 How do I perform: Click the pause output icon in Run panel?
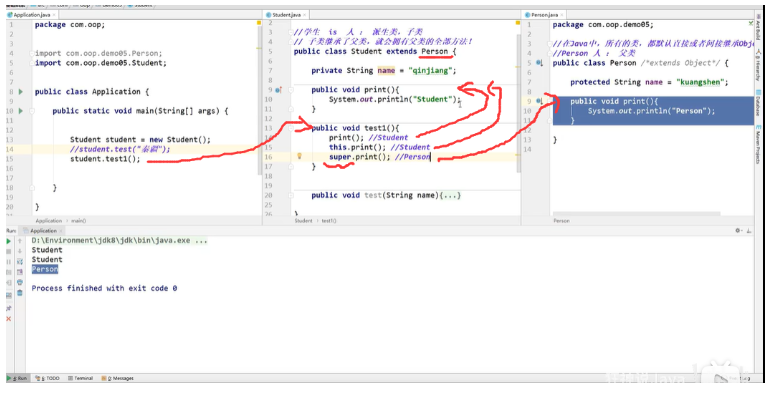(x=8, y=262)
